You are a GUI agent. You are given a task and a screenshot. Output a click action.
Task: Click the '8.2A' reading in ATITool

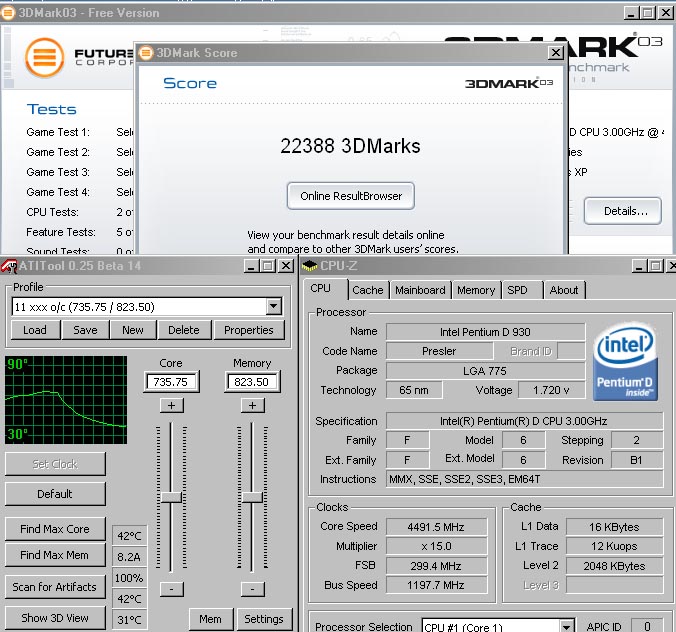click(x=129, y=557)
